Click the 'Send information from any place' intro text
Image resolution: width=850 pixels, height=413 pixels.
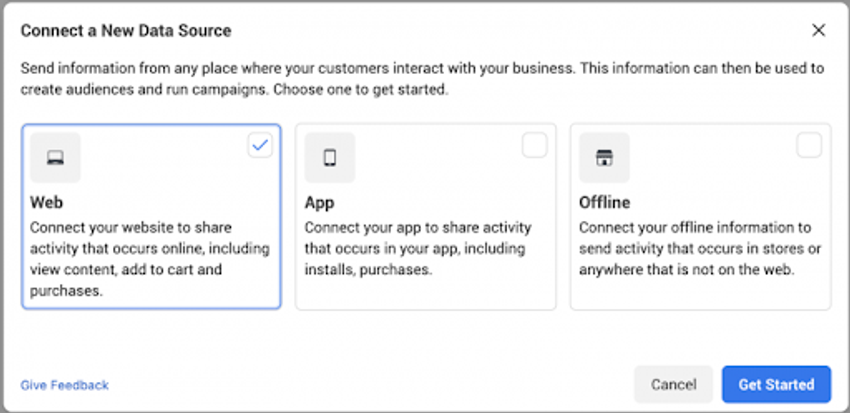(x=422, y=79)
